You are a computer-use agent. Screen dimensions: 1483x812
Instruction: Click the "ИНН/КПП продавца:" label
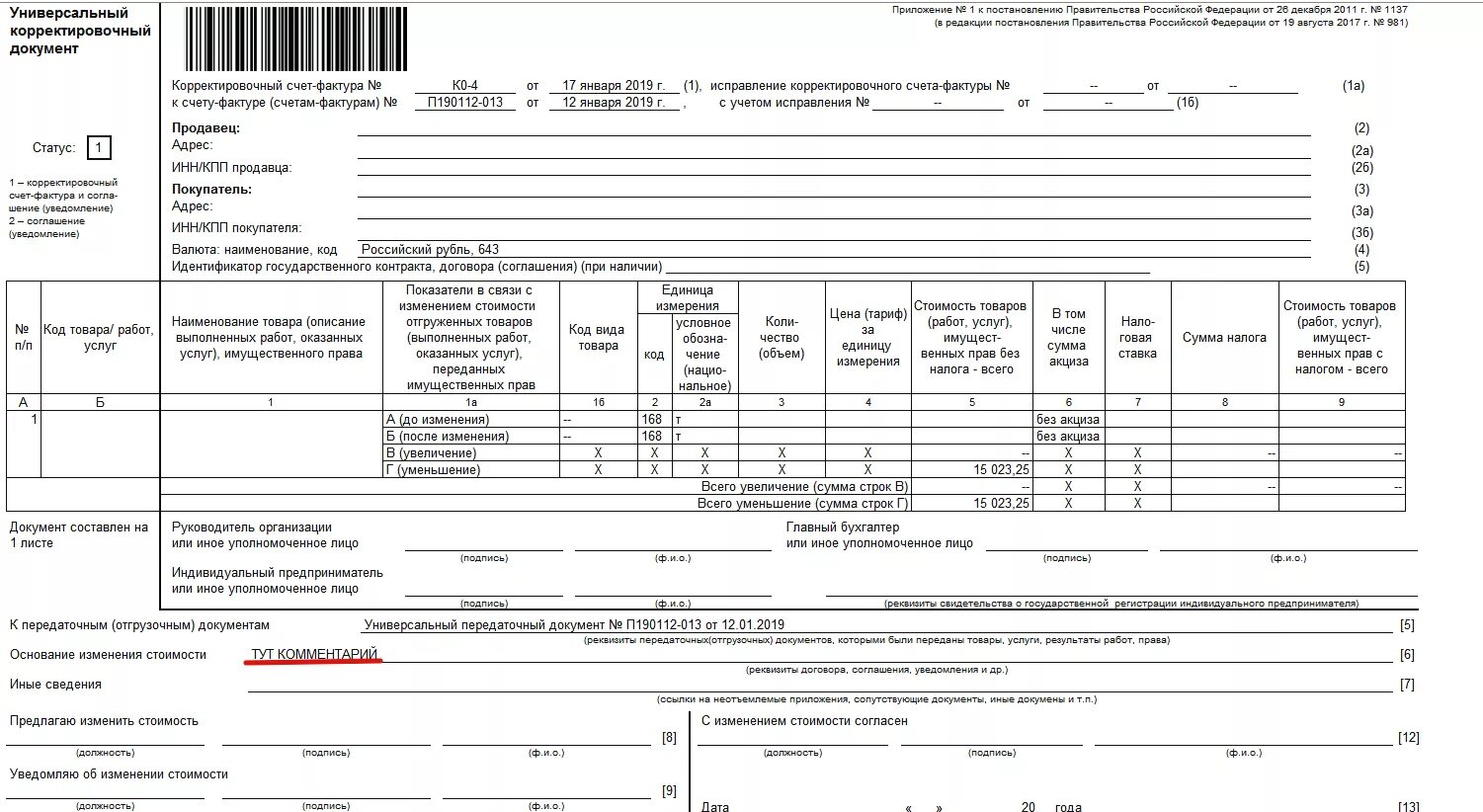231,168
